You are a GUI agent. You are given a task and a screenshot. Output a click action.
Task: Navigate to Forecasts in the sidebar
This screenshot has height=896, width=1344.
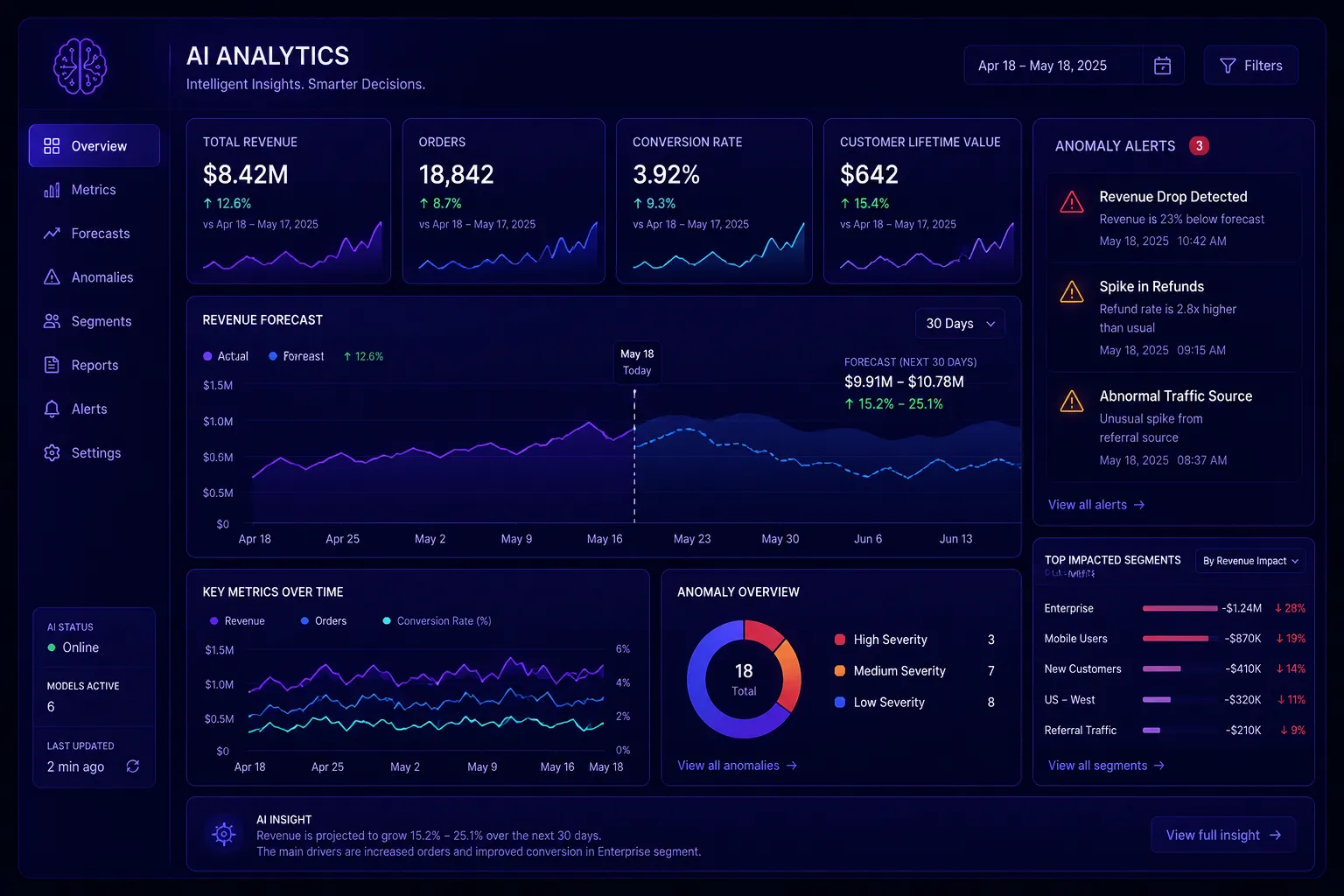pos(94,234)
